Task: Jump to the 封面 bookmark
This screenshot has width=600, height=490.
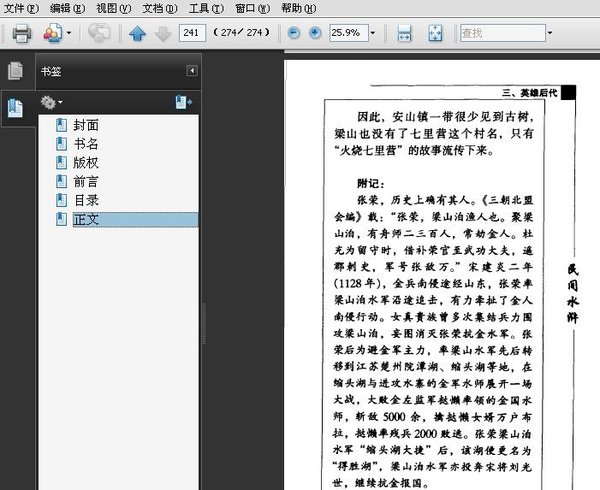Action: (86, 125)
